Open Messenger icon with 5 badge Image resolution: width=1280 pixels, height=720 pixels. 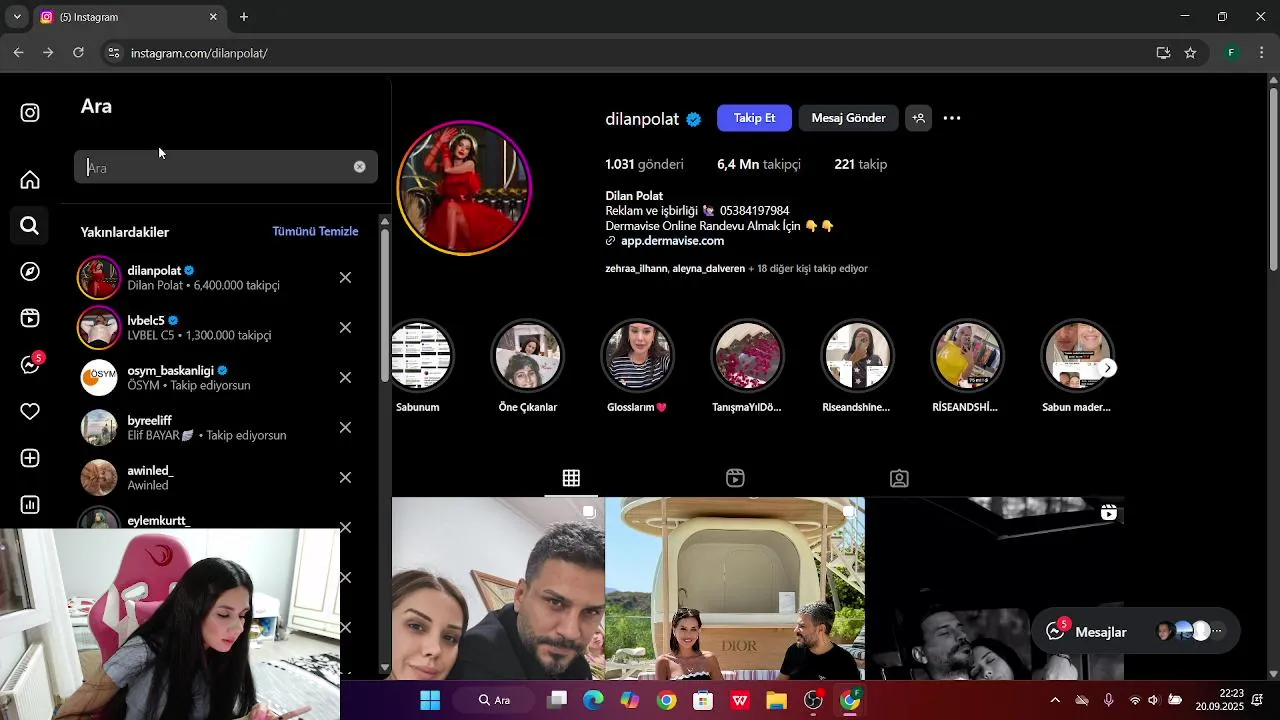tap(31, 364)
